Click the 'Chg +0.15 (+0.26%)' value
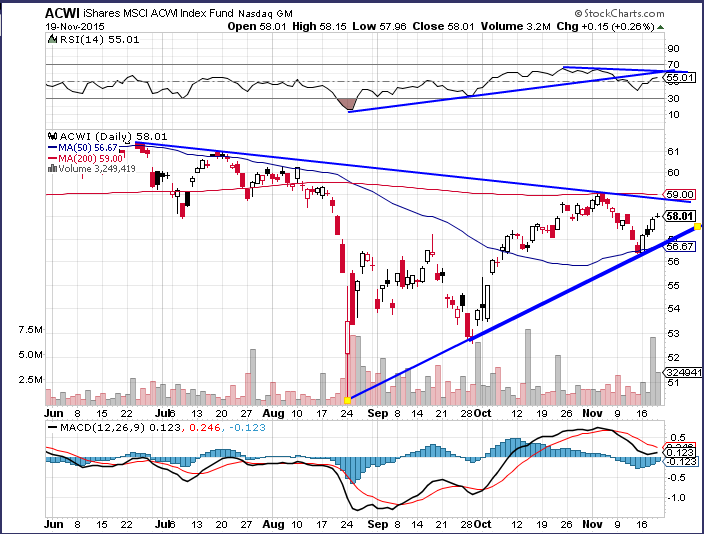The height and width of the screenshot is (534, 704). 606,26
